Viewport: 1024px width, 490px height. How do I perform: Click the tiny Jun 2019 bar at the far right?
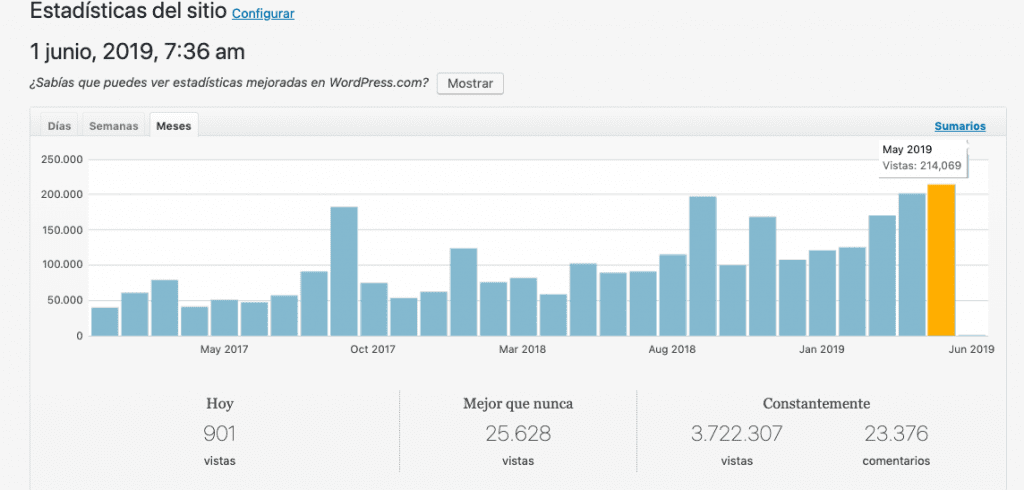[x=971, y=334]
